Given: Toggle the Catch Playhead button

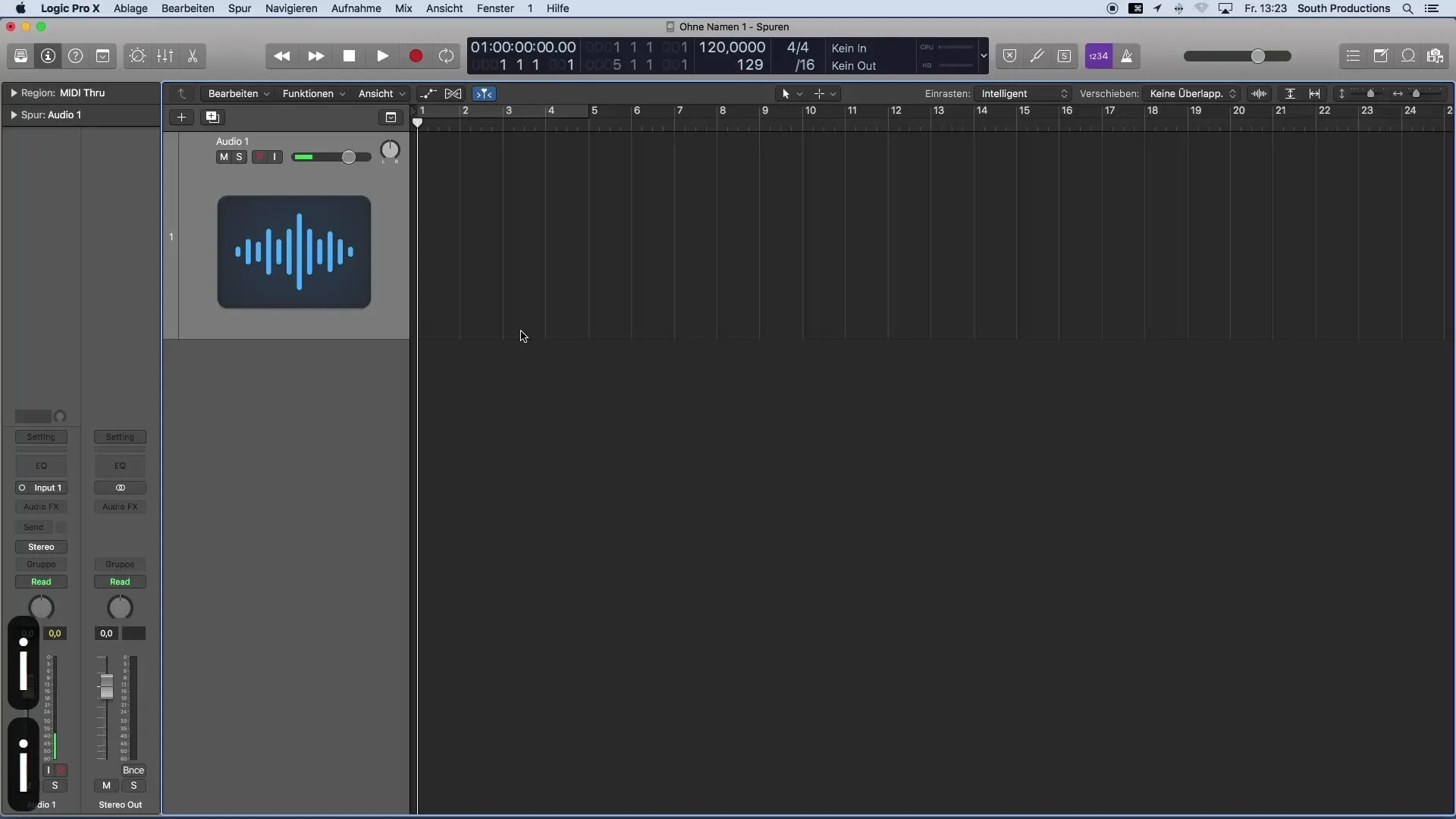Looking at the screenshot, I should click(484, 94).
